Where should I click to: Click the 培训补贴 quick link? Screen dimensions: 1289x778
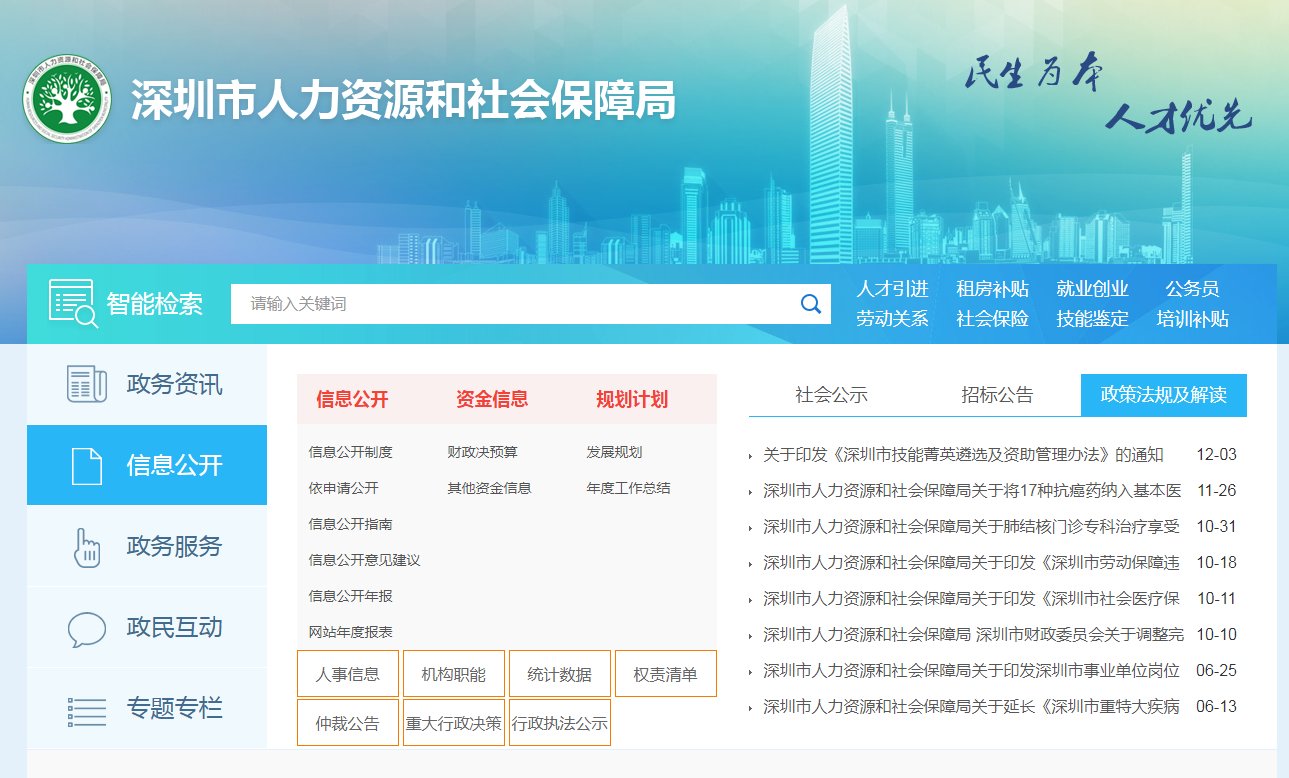pos(1193,319)
